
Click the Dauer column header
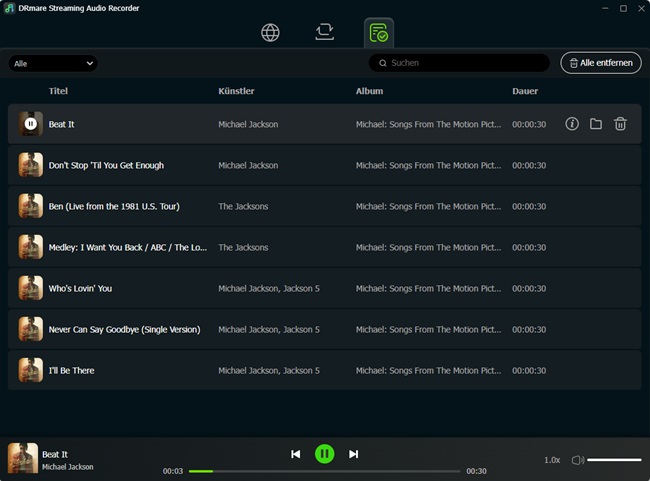(525, 91)
